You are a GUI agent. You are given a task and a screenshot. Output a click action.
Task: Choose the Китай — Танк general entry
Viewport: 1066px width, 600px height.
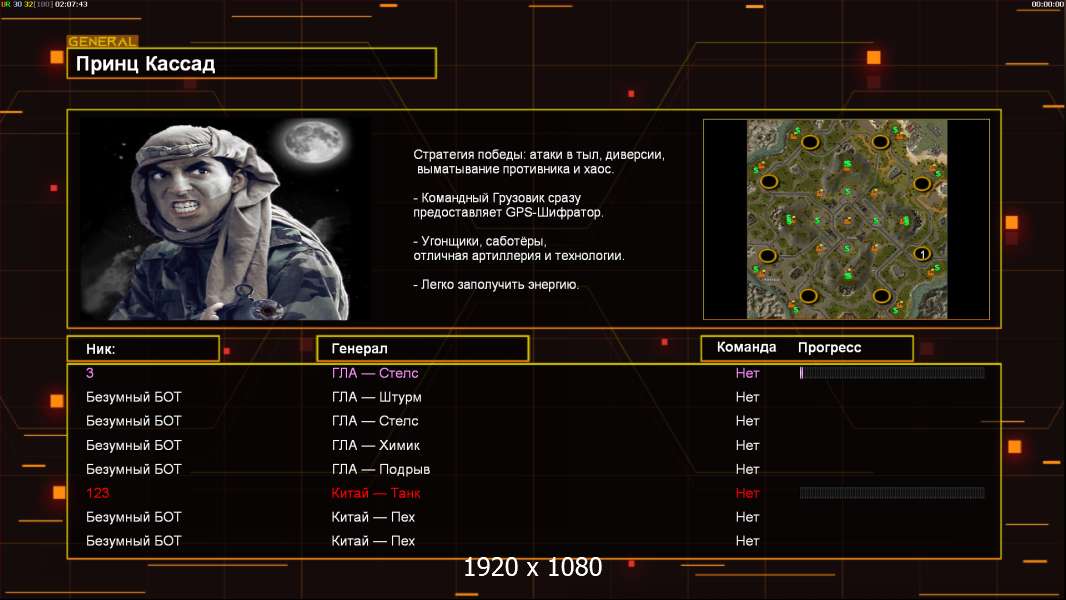coord(376,493)
